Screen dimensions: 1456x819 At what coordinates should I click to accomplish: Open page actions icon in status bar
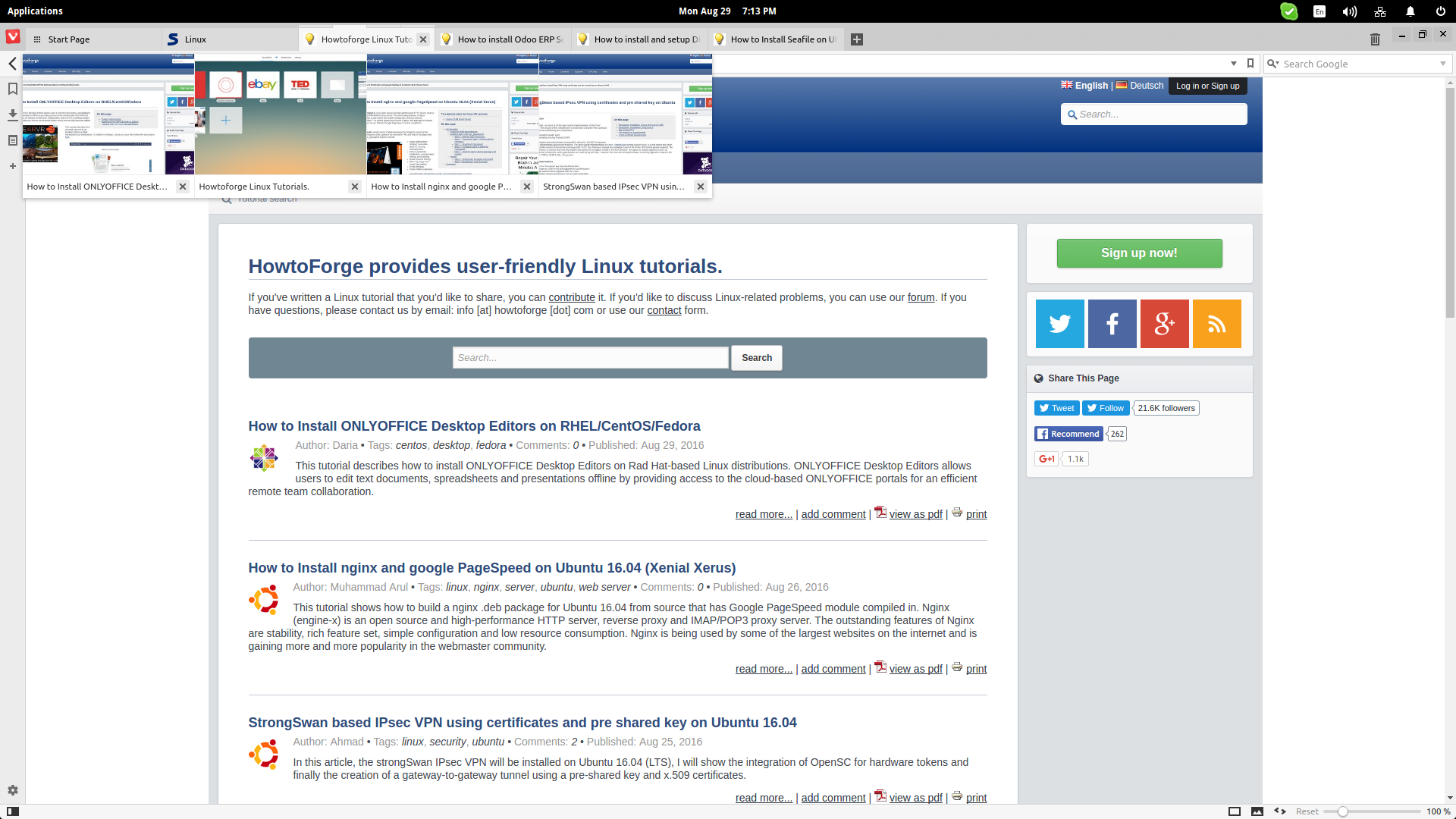pos(1280,811)
